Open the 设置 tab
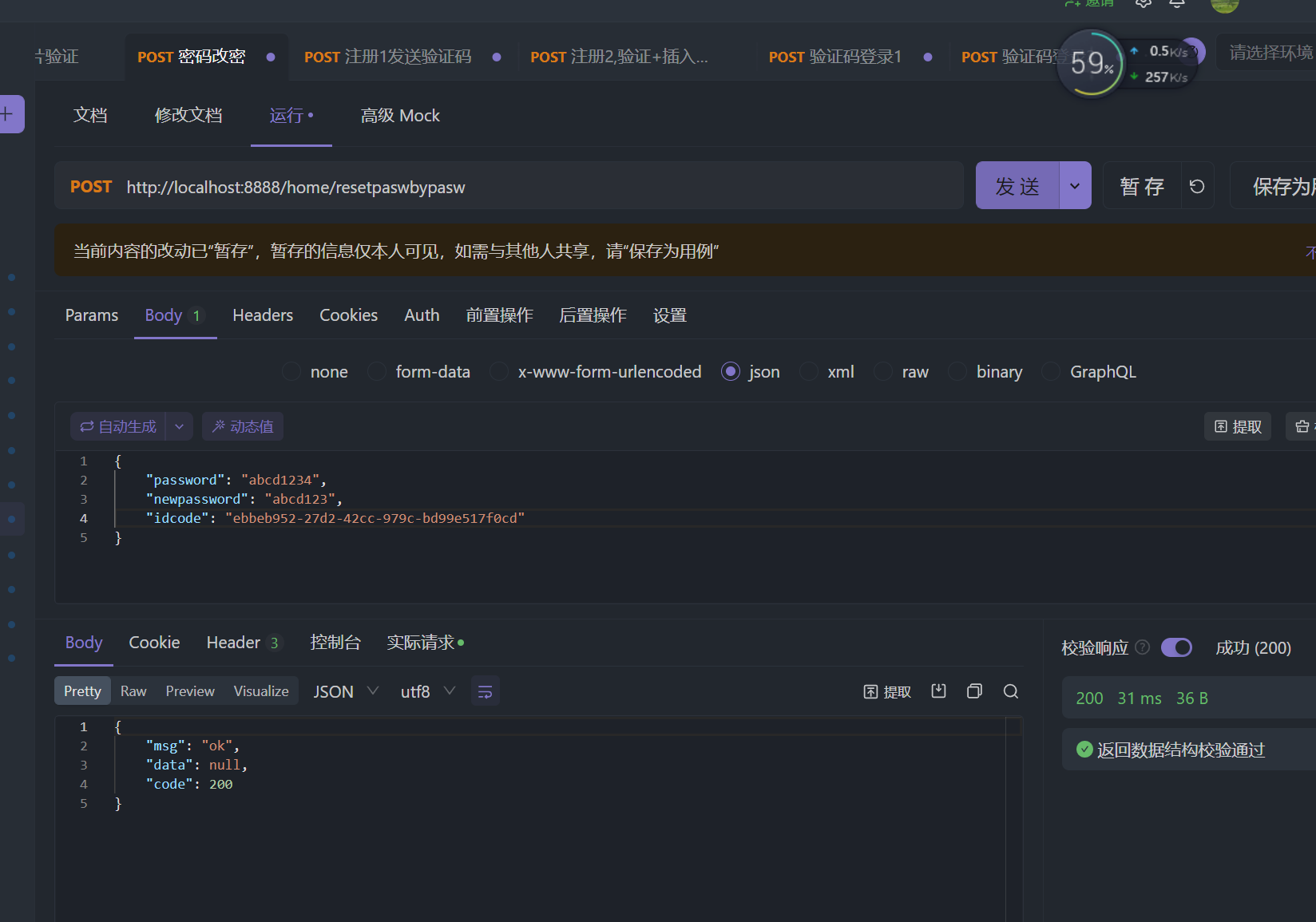 pyautogui.click(x=670, y=315)
